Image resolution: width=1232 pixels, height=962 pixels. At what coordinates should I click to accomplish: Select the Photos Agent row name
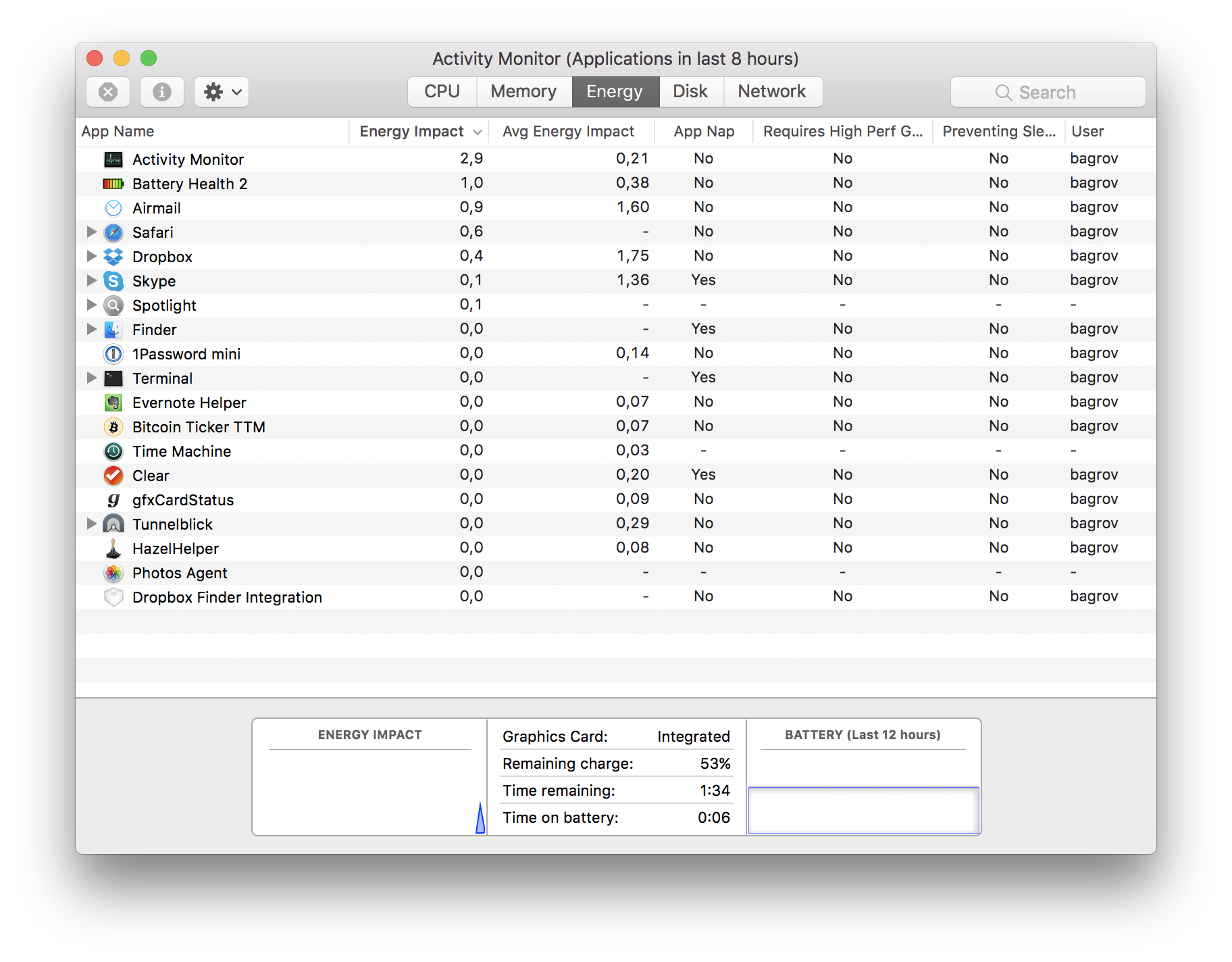(x=180, y=573)
